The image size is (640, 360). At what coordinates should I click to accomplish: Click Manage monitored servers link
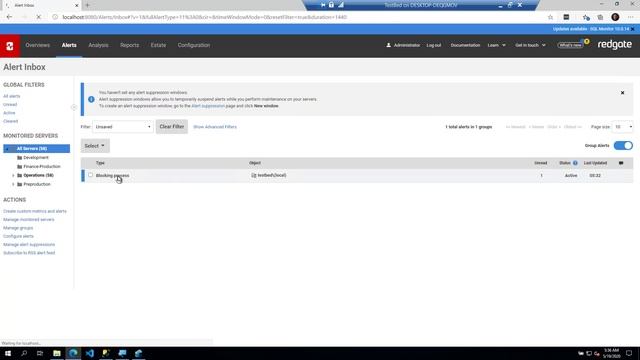point(29,220)
